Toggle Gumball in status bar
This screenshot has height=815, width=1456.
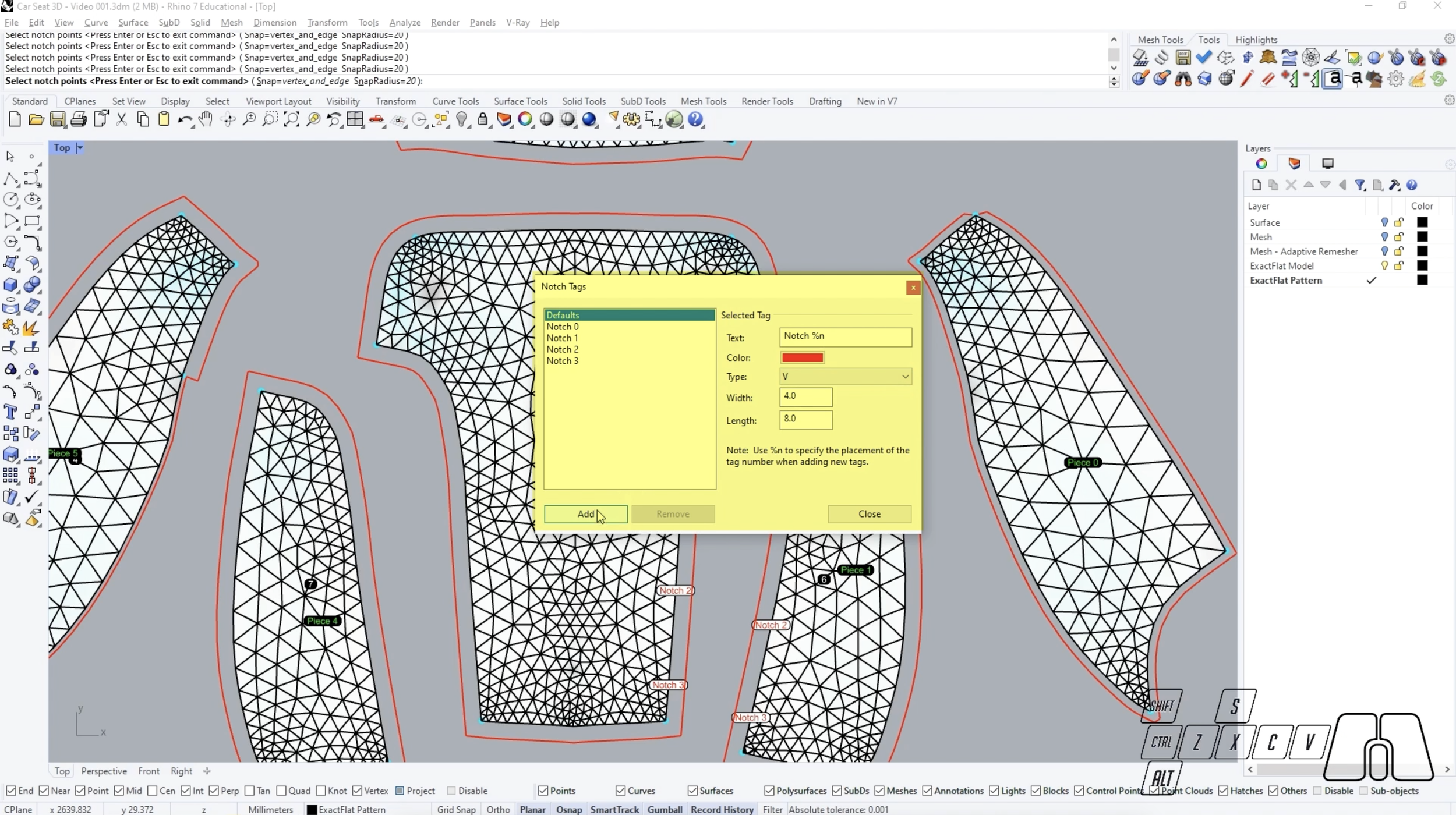(x=665, y=809)
